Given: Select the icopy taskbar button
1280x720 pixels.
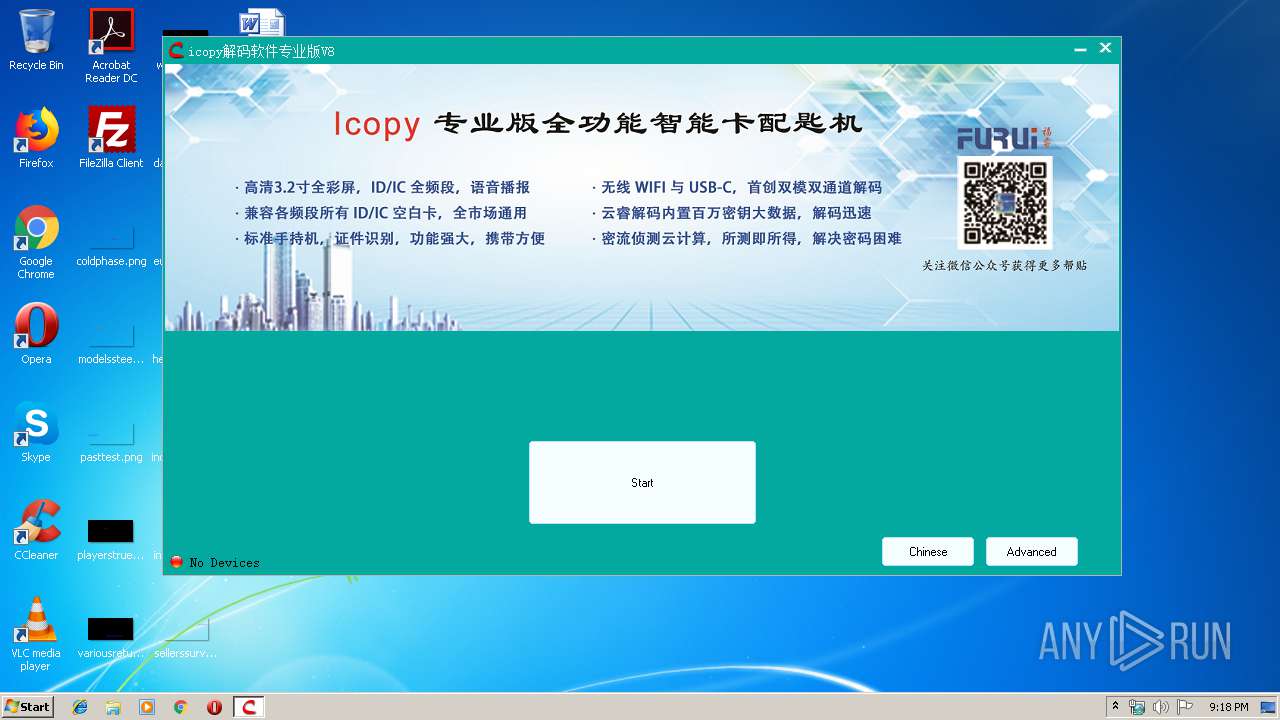Looking at the screenshot, I should pyautogui.click(x=249, y=707).
